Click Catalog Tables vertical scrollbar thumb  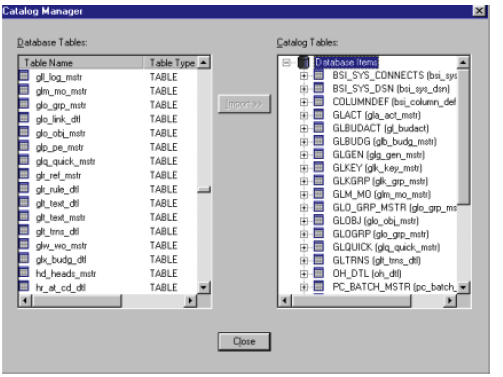tap(463, 137)
